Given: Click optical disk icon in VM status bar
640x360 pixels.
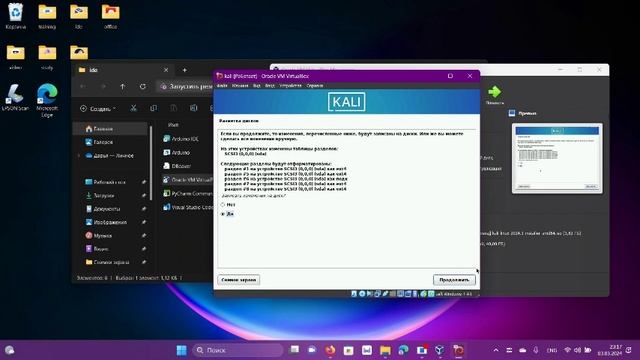Looking at the screenshot, I should [x=362, y=293].
